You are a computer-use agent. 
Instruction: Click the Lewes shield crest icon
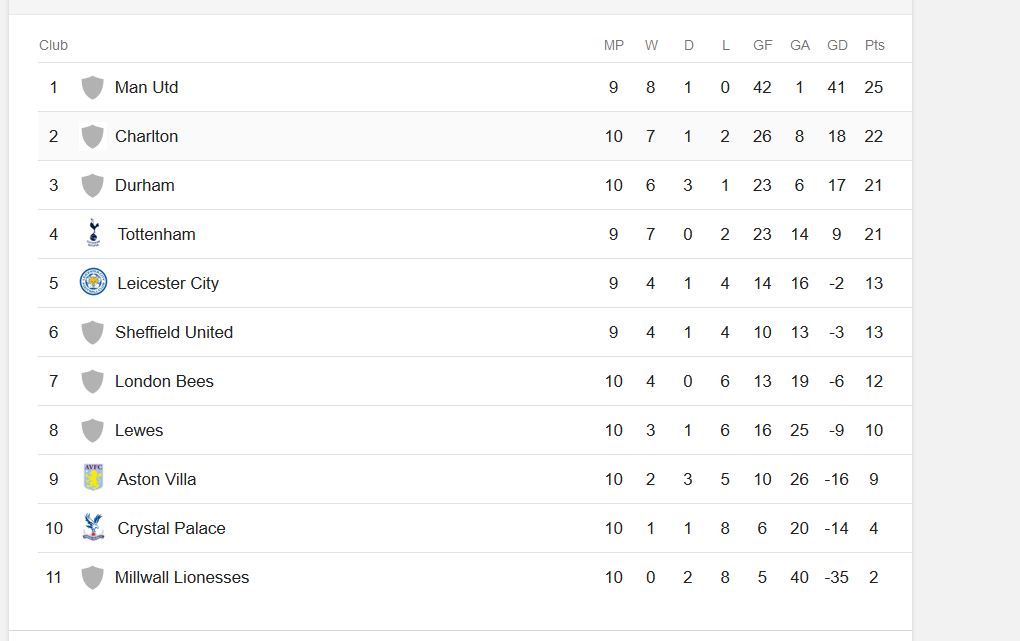coord(92,430)
